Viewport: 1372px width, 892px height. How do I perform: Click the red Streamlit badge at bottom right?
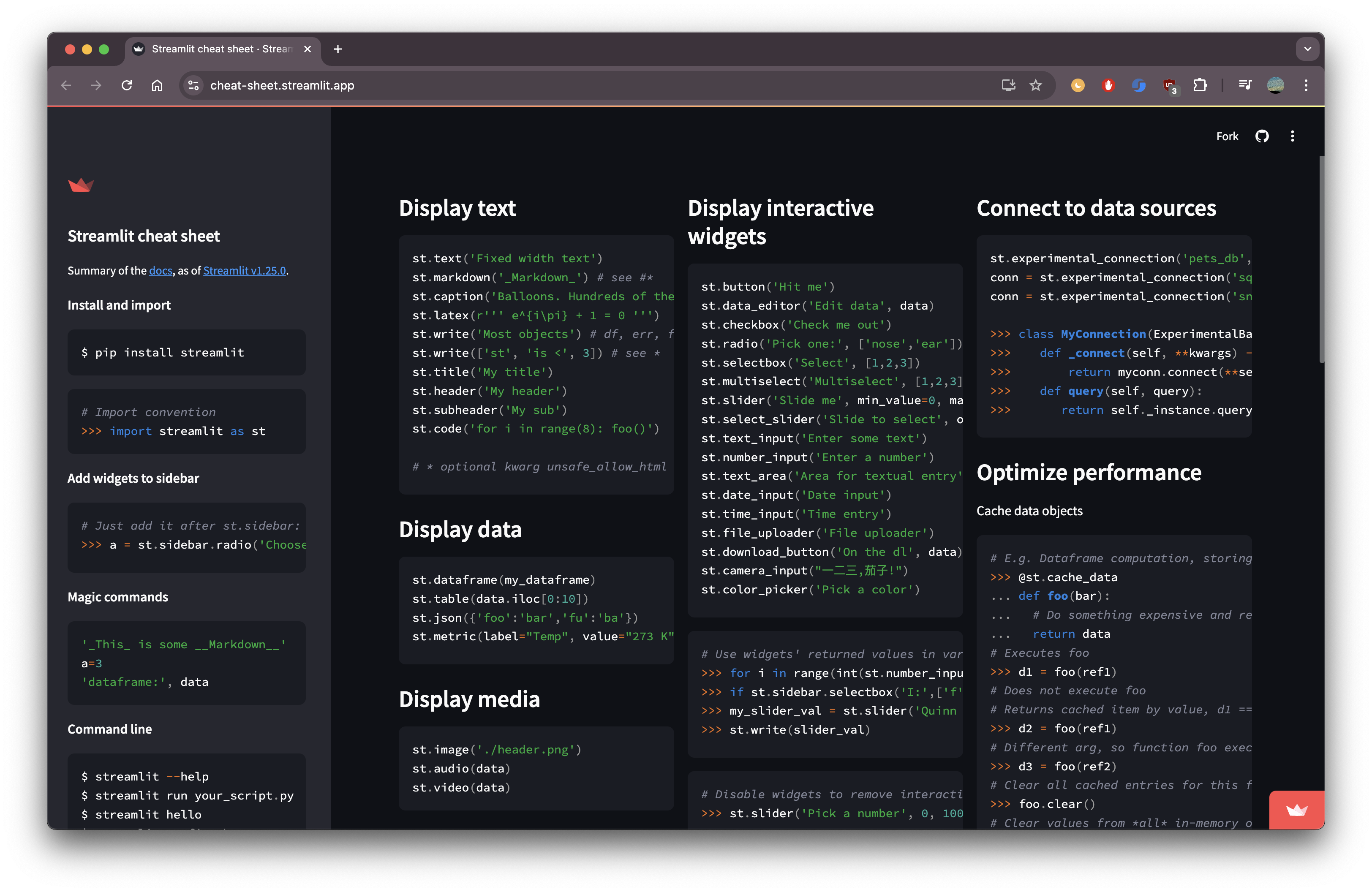click(1297, 810)
